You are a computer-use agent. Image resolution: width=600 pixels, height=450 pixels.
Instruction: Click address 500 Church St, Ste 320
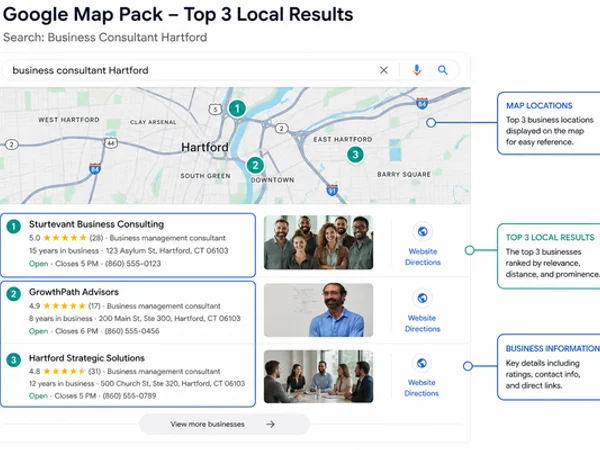(172, 383)
